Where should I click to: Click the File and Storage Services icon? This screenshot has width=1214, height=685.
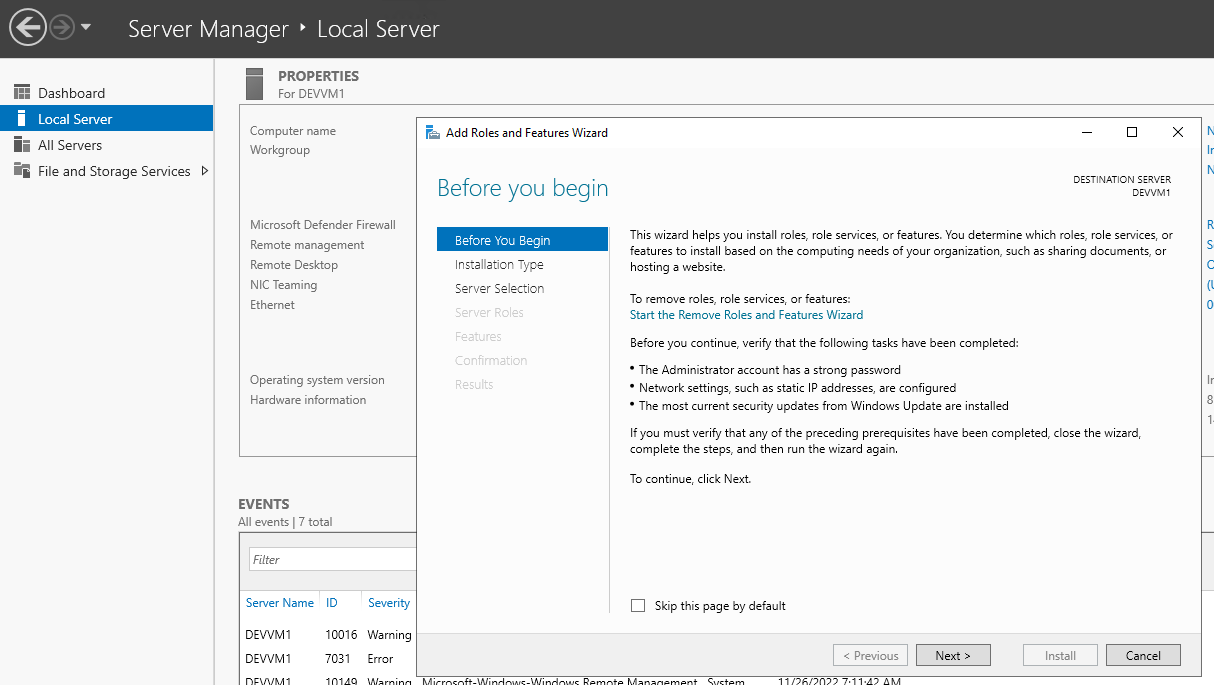point(22,170)
